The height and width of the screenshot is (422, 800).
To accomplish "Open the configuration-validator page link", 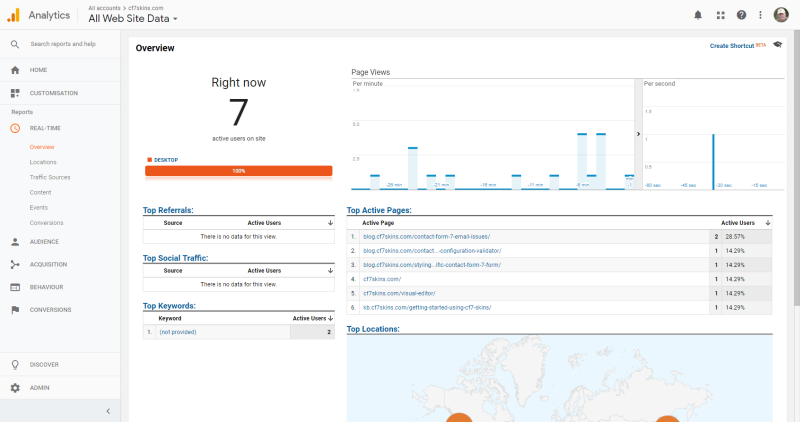I will pyautogui.click(x=432, y=251).
